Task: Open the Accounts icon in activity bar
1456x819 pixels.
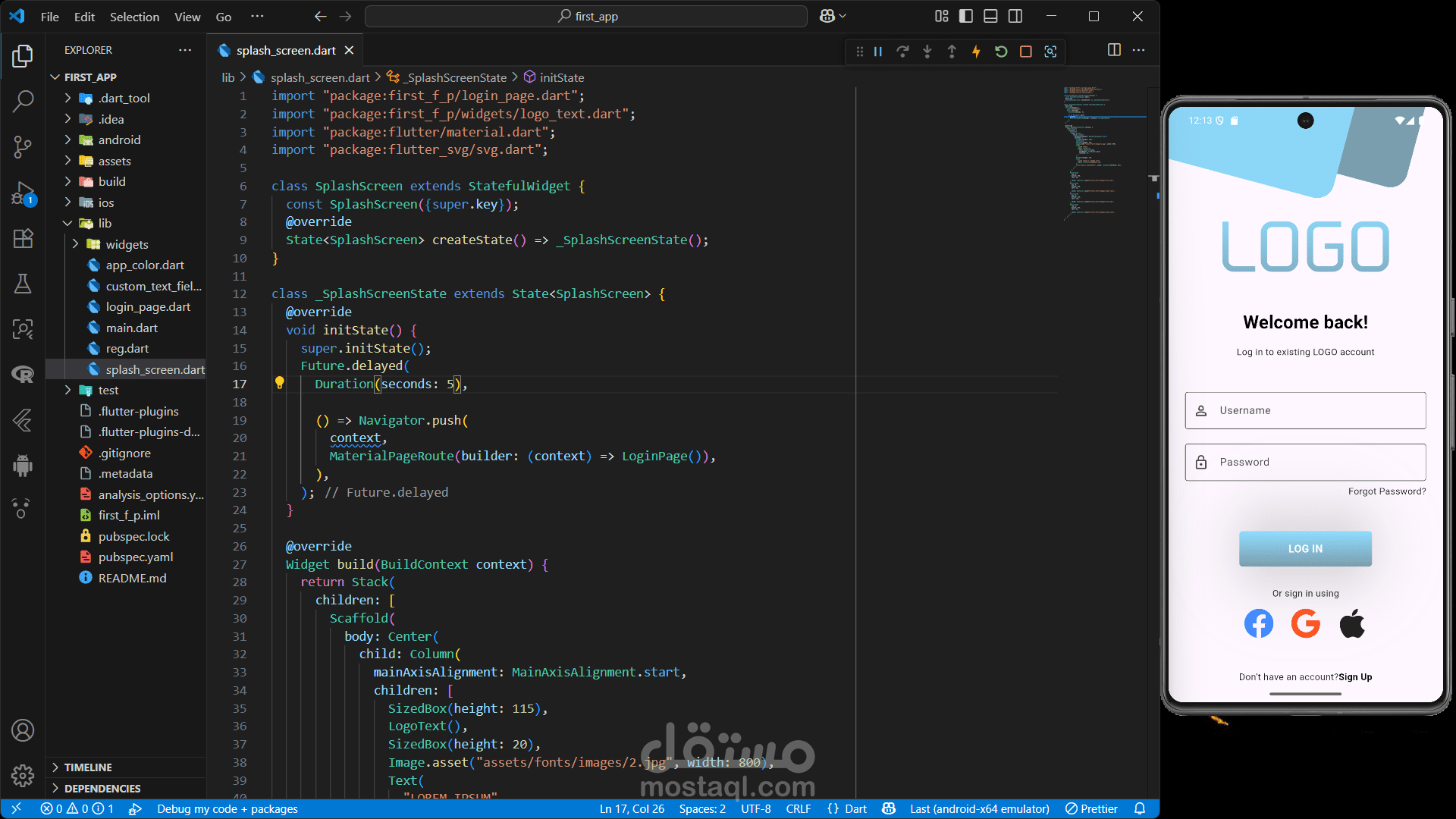Action: tap(23, 730)
